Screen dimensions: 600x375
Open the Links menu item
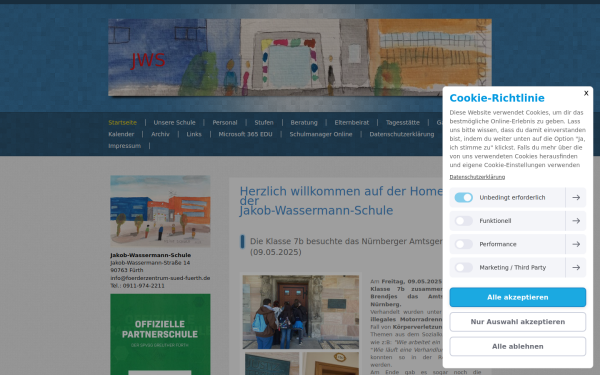tap(194, 134)
